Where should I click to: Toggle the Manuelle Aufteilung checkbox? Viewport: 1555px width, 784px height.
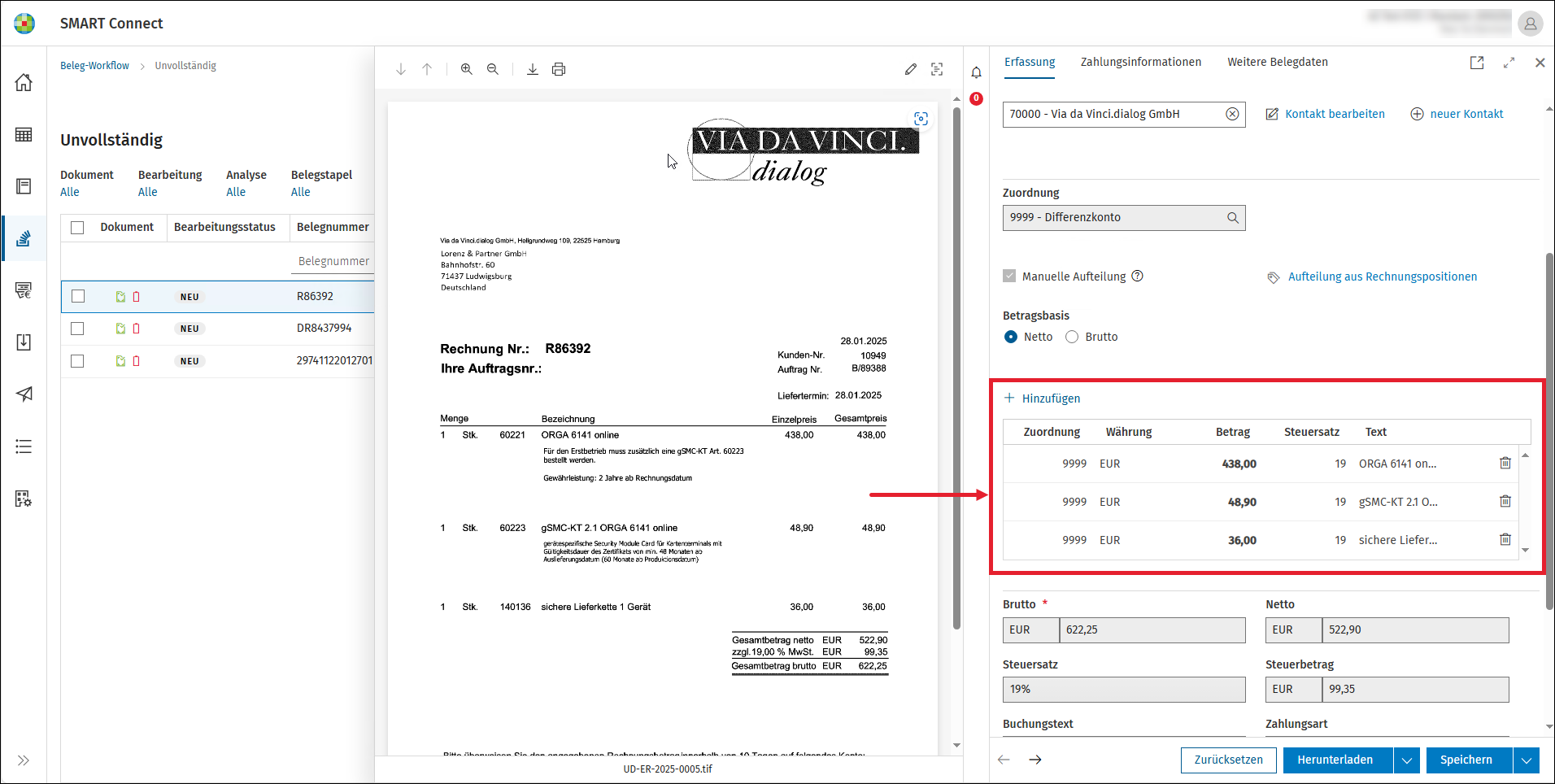click(1009, 276)
